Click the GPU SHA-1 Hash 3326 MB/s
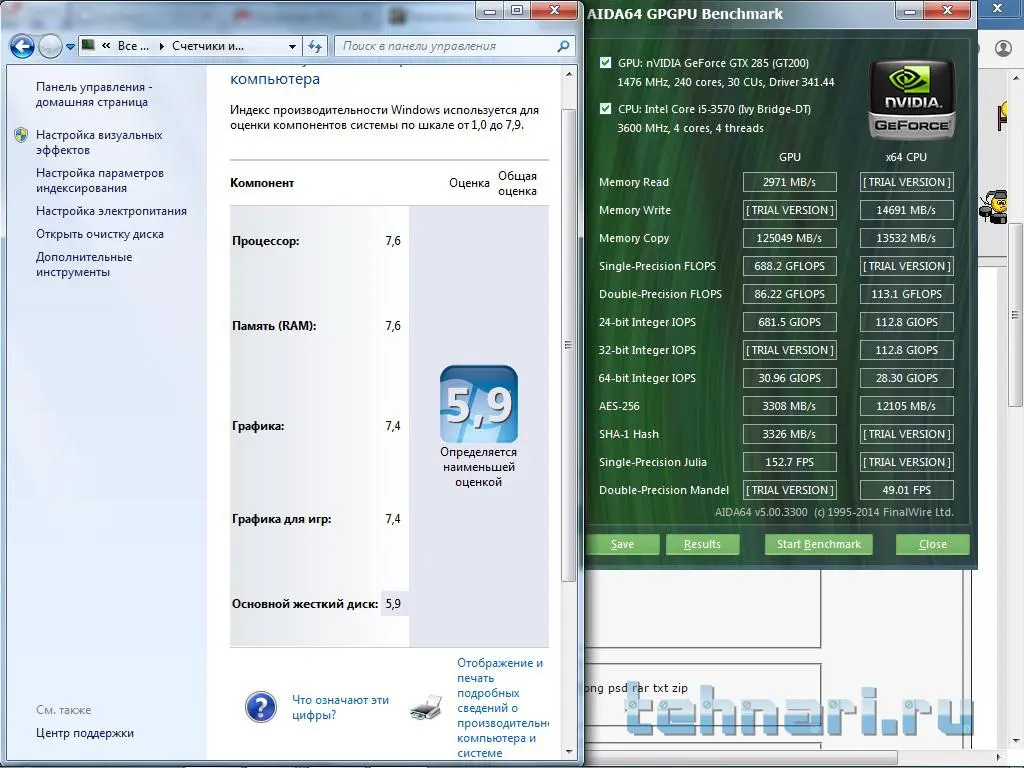The width and height of the screenshot is (1024, 768). pyautogui.click(x=790, y=434)
